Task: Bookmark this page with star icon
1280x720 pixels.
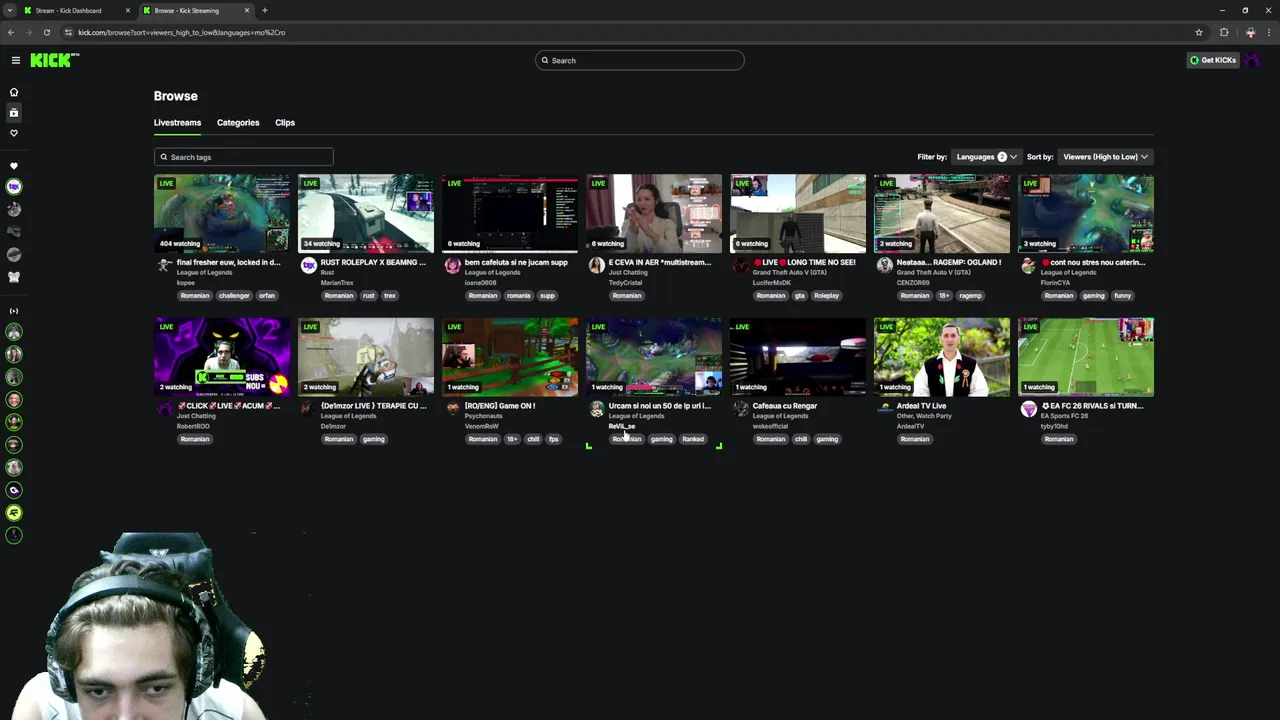Action: pos(1199,32)
